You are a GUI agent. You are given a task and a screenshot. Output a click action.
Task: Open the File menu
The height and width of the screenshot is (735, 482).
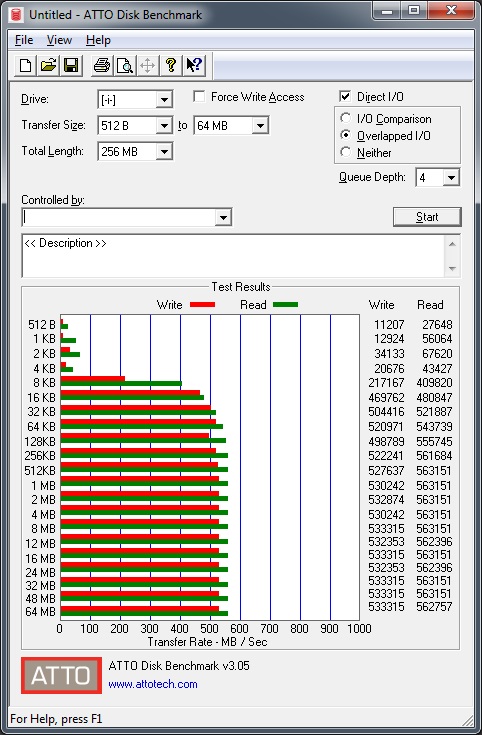pyautogui.click(x=24, y=40)
